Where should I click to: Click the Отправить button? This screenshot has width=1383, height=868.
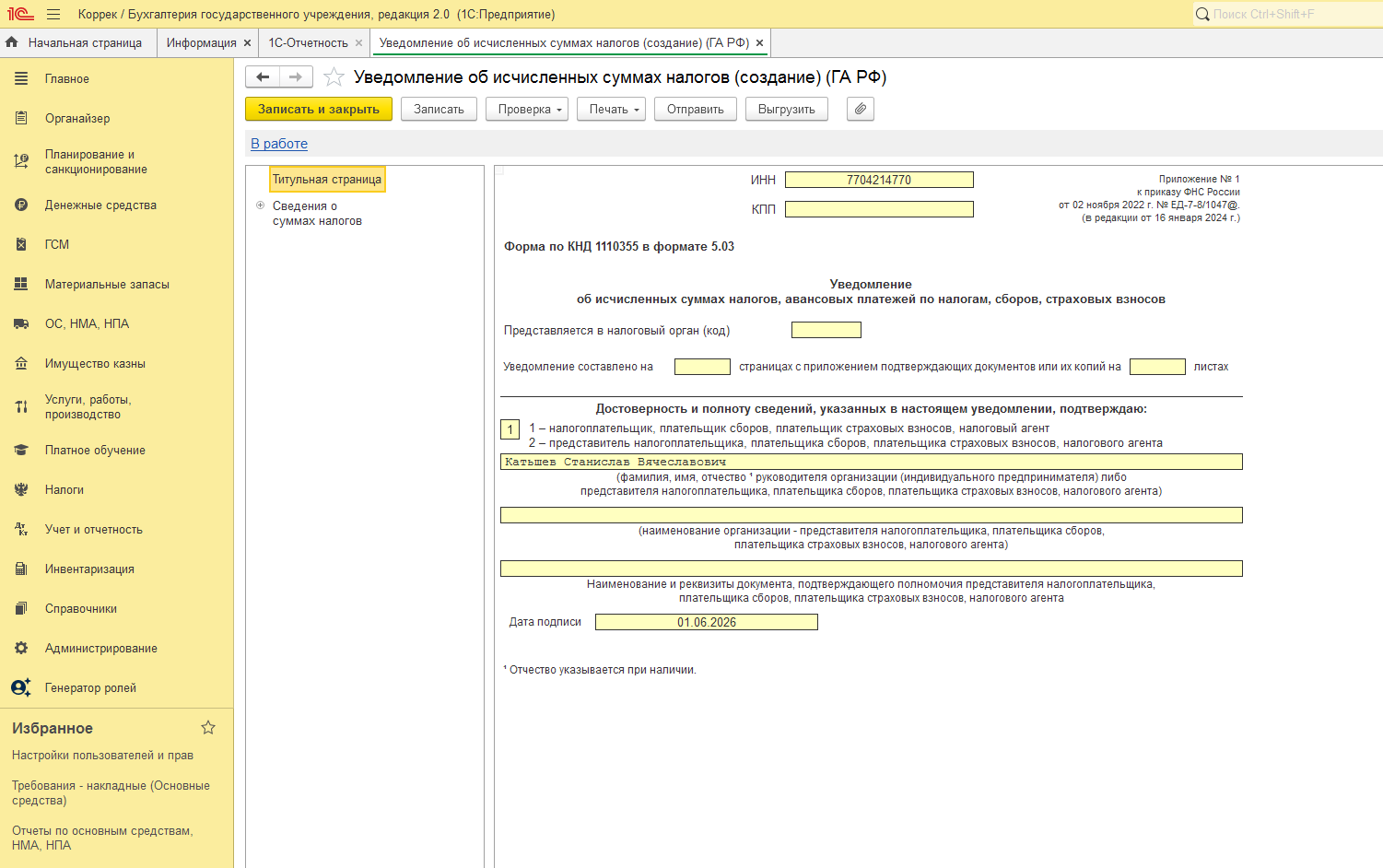[x=696, y=109]
